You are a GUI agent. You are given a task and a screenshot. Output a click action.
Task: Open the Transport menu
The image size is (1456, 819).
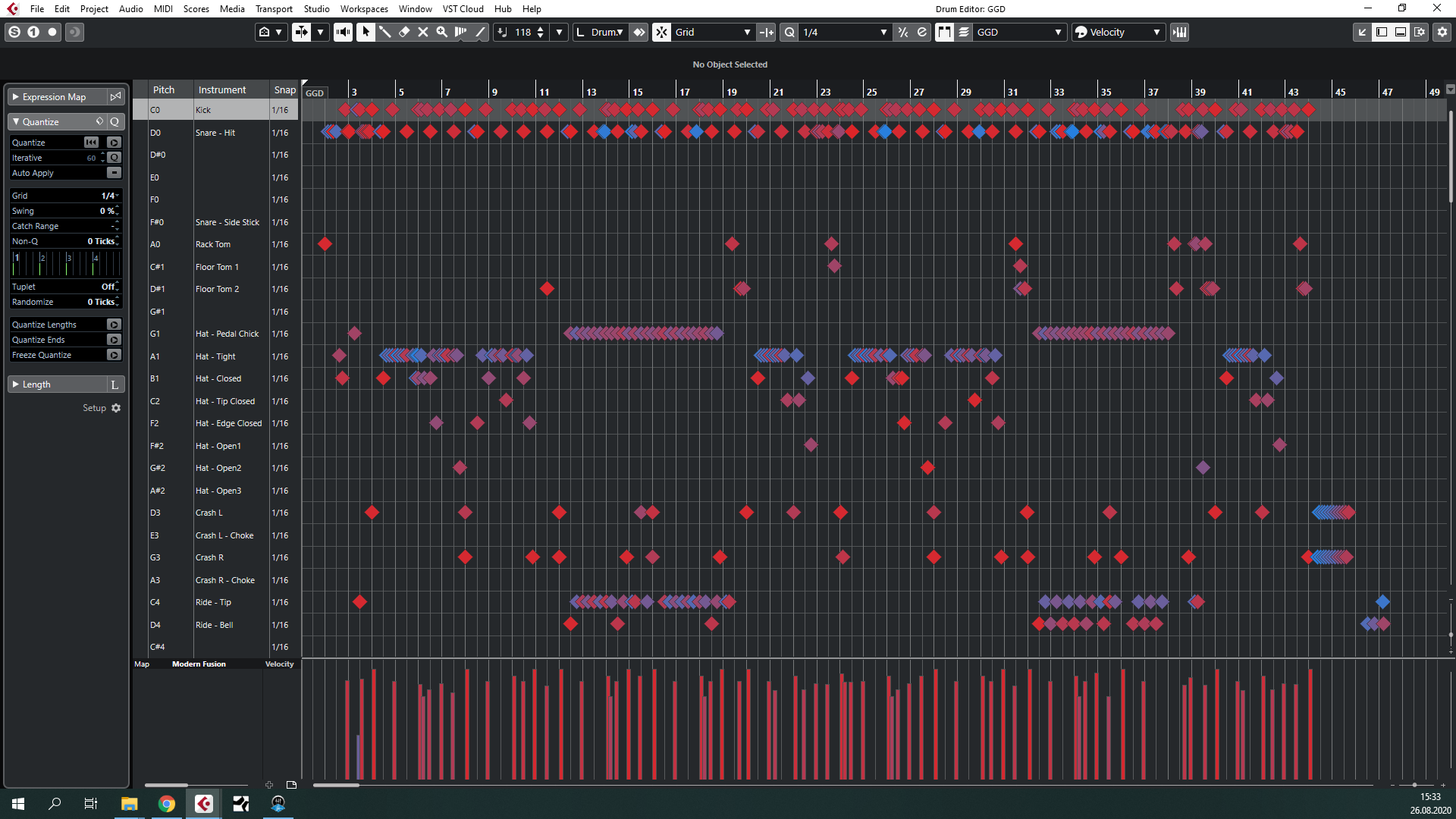[273, 9]
